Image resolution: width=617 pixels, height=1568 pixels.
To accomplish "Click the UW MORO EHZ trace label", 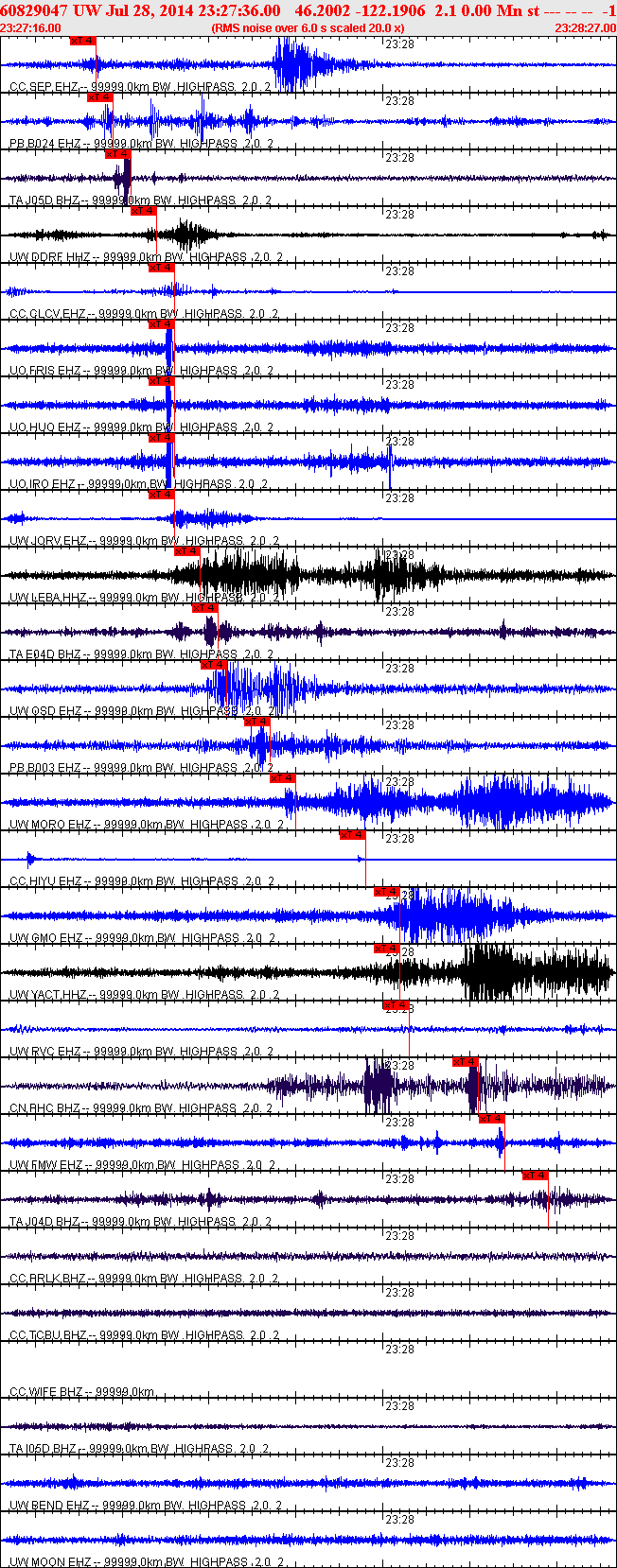I will [147, 825].
